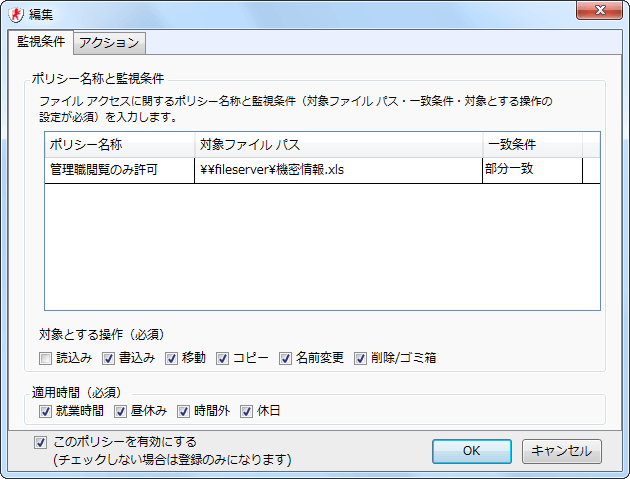Click the キャンセル button
The image size is (630, 479).
click(561, 451)
